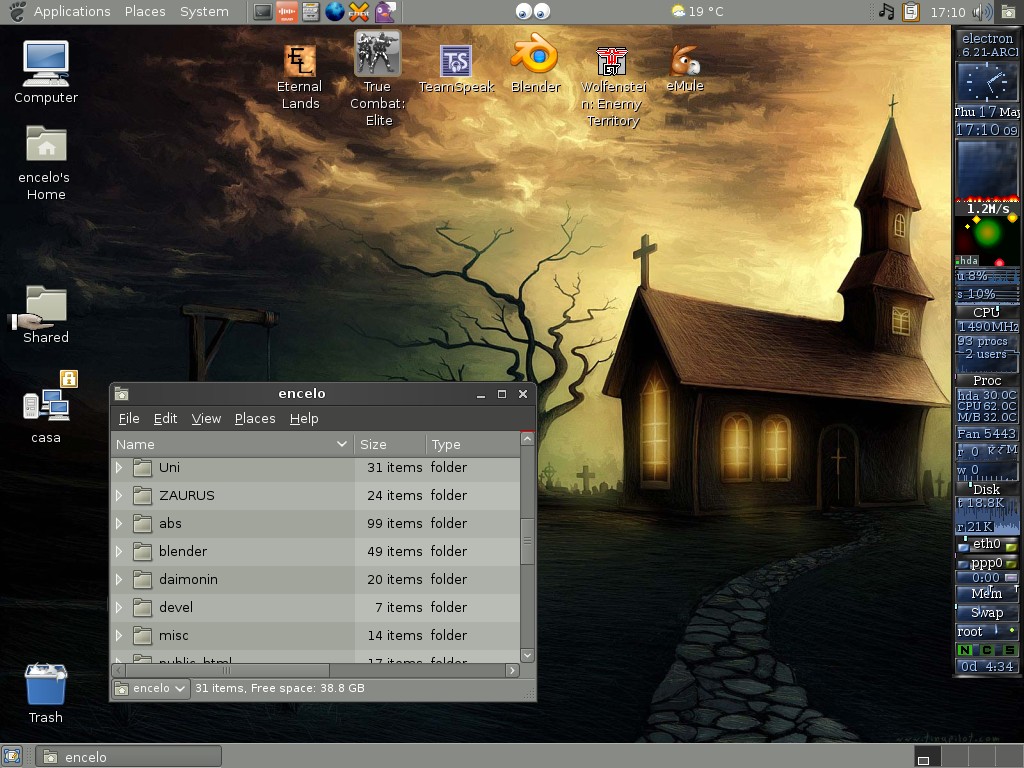Expand the daimonin folder
This screenshot has height=768, width=1024.
[x=119, y=579]
